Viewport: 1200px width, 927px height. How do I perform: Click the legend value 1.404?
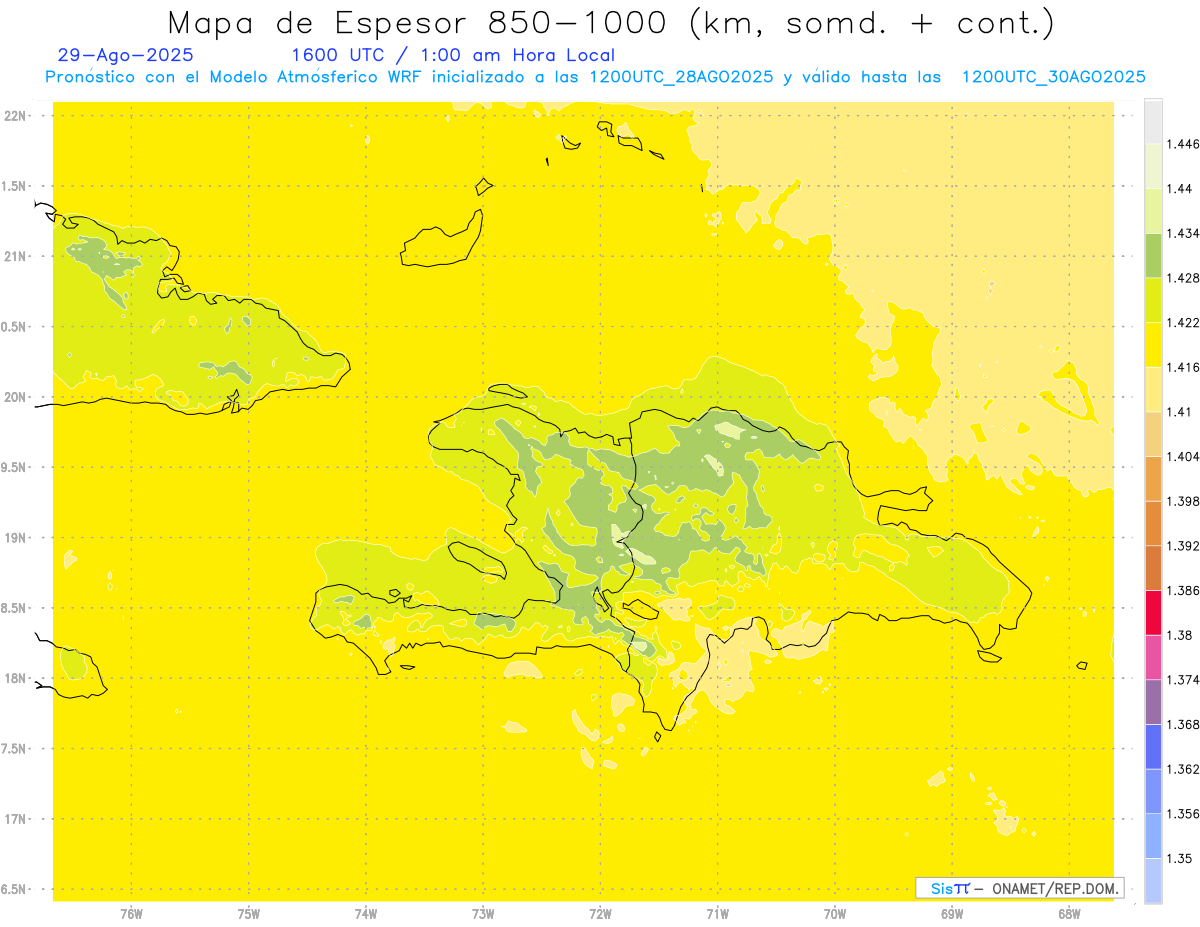click(x=1184, y=457)
